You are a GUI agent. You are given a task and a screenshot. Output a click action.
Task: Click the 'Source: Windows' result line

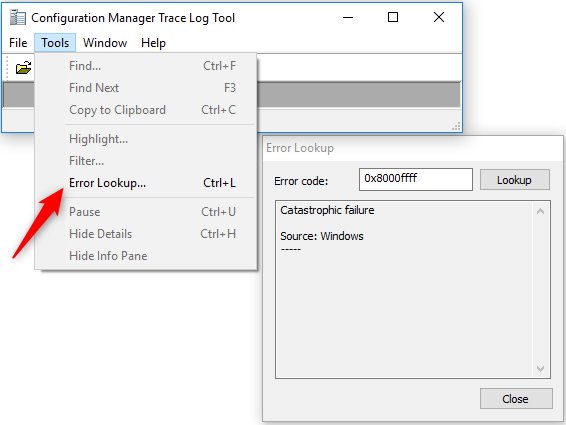pos(322,236)
